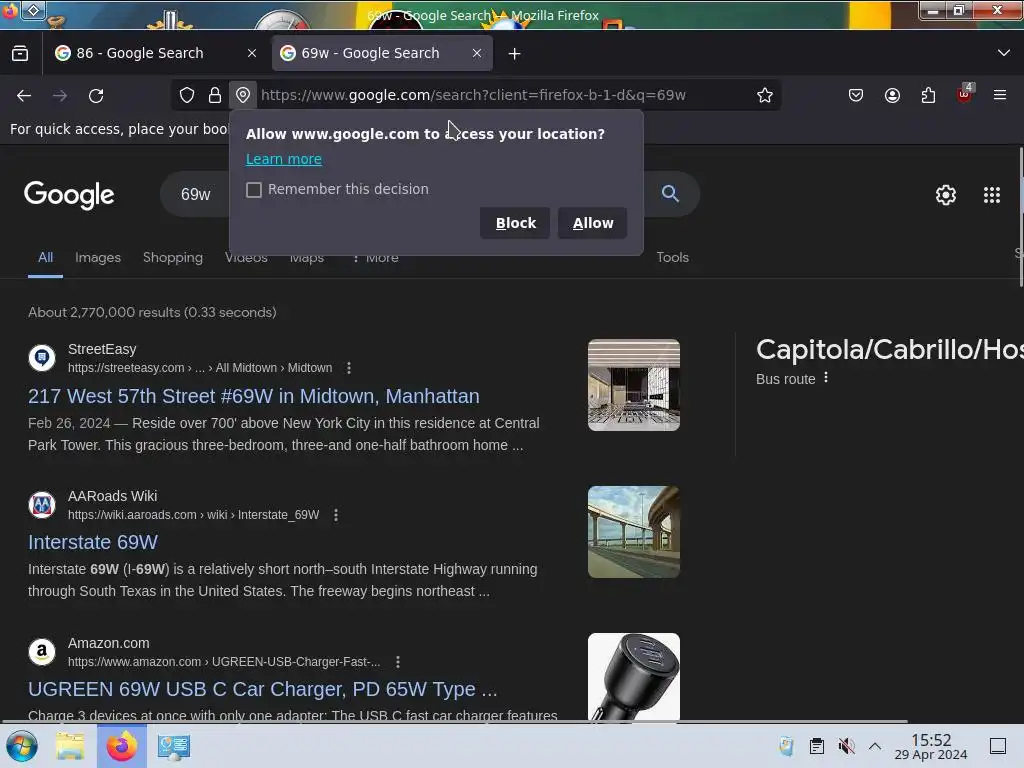
Task: Check Remember this decision
Action: (x=254, y=190)
